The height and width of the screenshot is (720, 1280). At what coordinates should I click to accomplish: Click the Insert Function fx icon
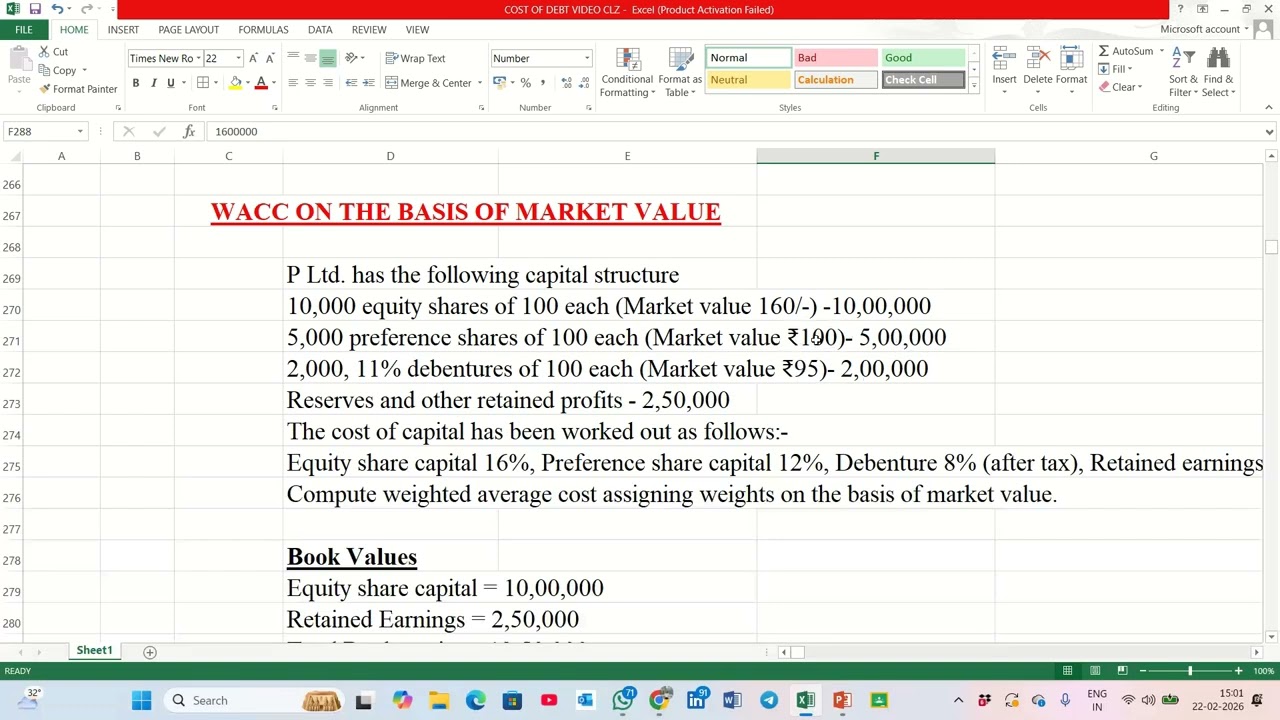pos(188,131)
